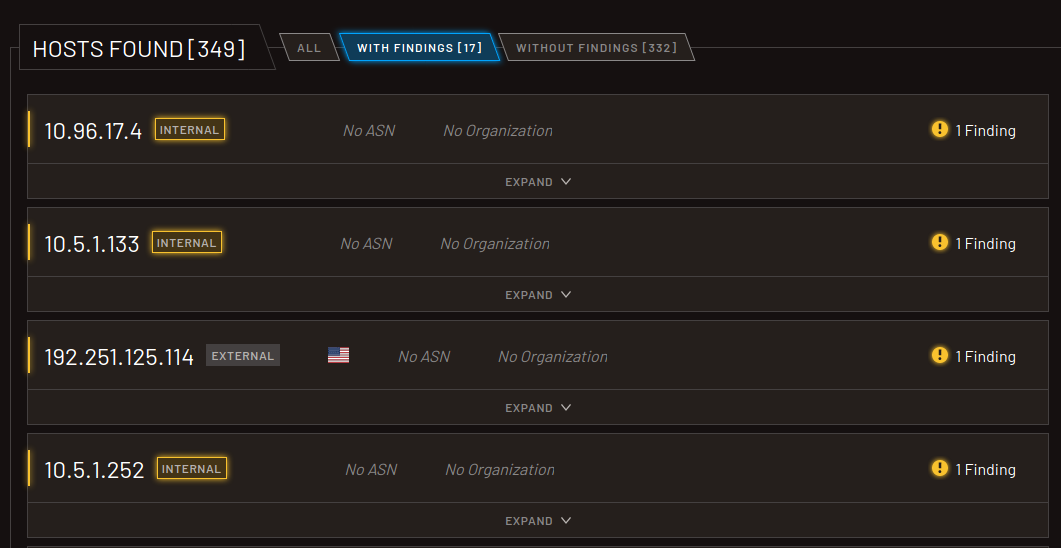This screenshot has height=548, width=1061.
Task: Click the IP address 10.96.17.4
Action: 93,131
